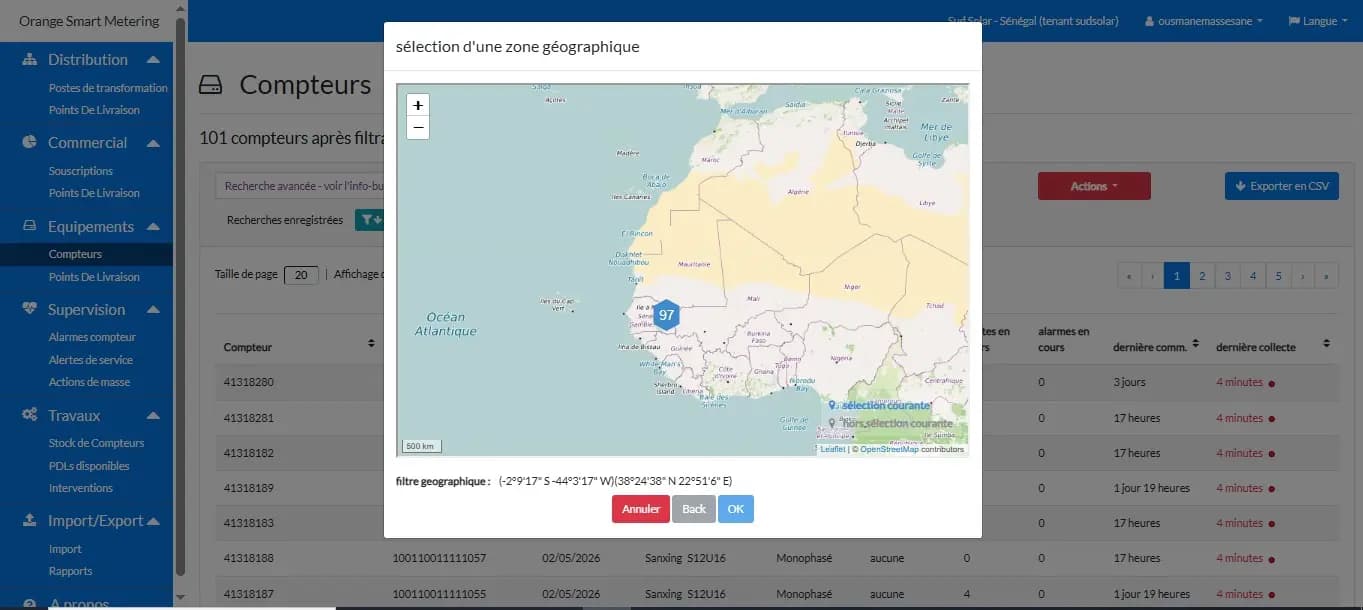
Task: Collapse the Travaux sidebar section
Action: point(153,415)
